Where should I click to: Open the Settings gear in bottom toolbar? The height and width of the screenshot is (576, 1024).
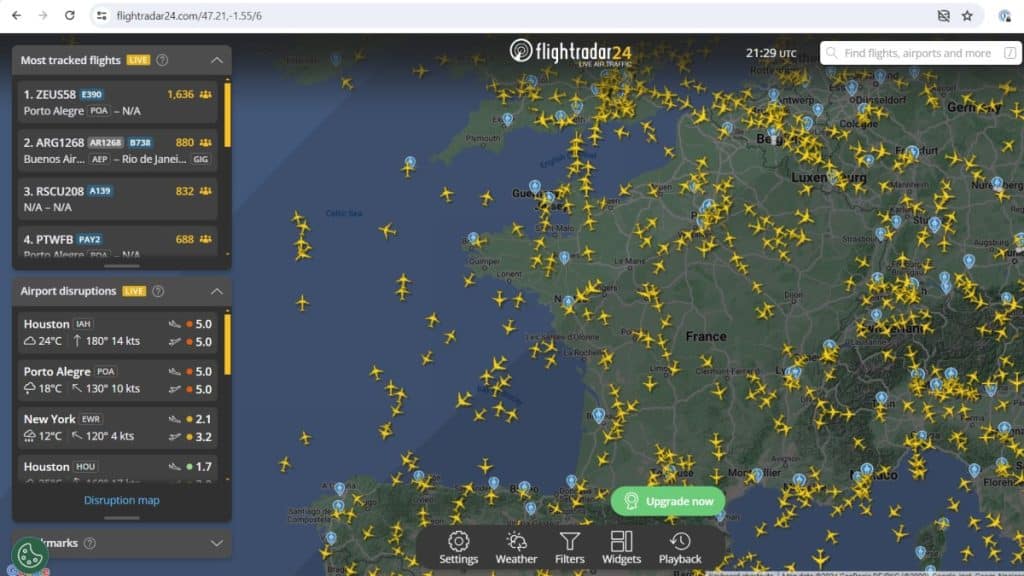click(458, 547)
